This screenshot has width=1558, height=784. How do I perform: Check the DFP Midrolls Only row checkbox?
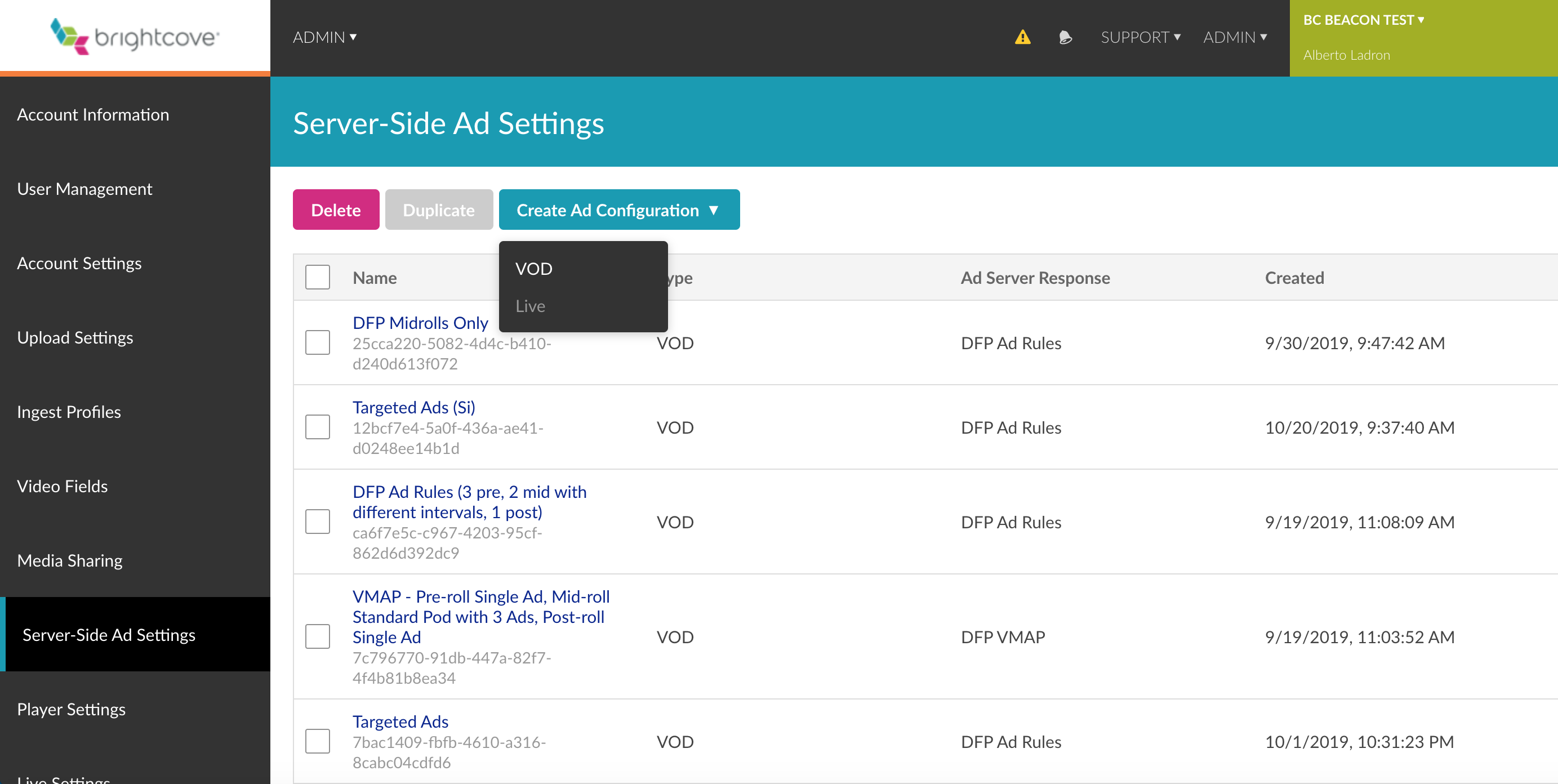coord(318,342)
